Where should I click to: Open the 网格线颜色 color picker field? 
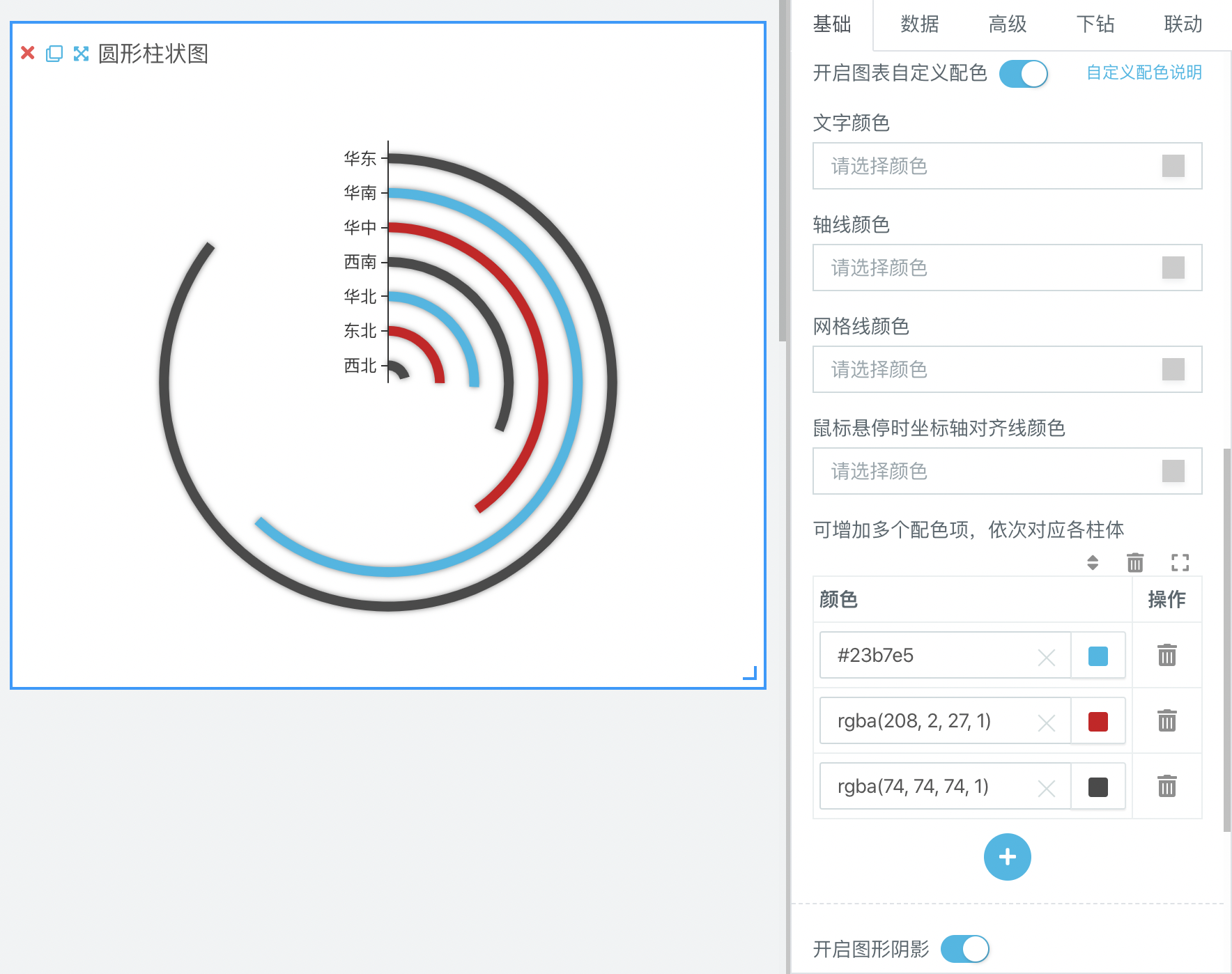pyautogui.click(x=1007, y=369)
